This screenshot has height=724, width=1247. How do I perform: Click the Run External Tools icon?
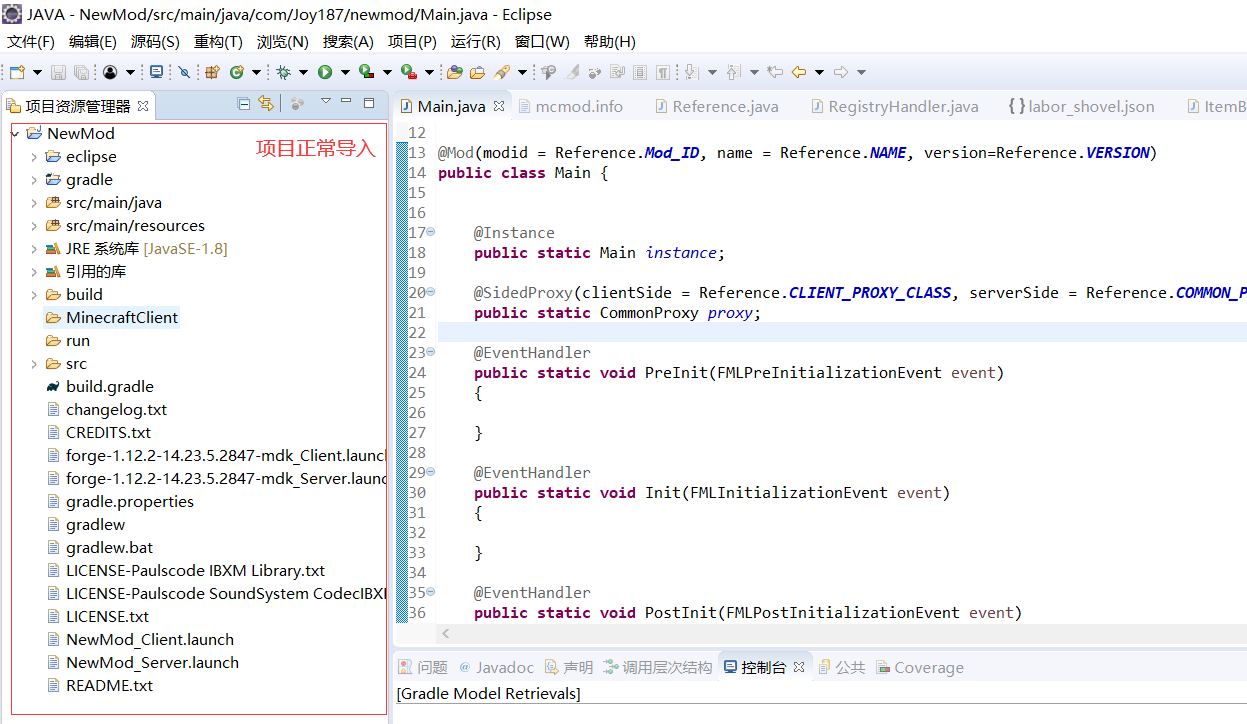click(x=408, y=72)
